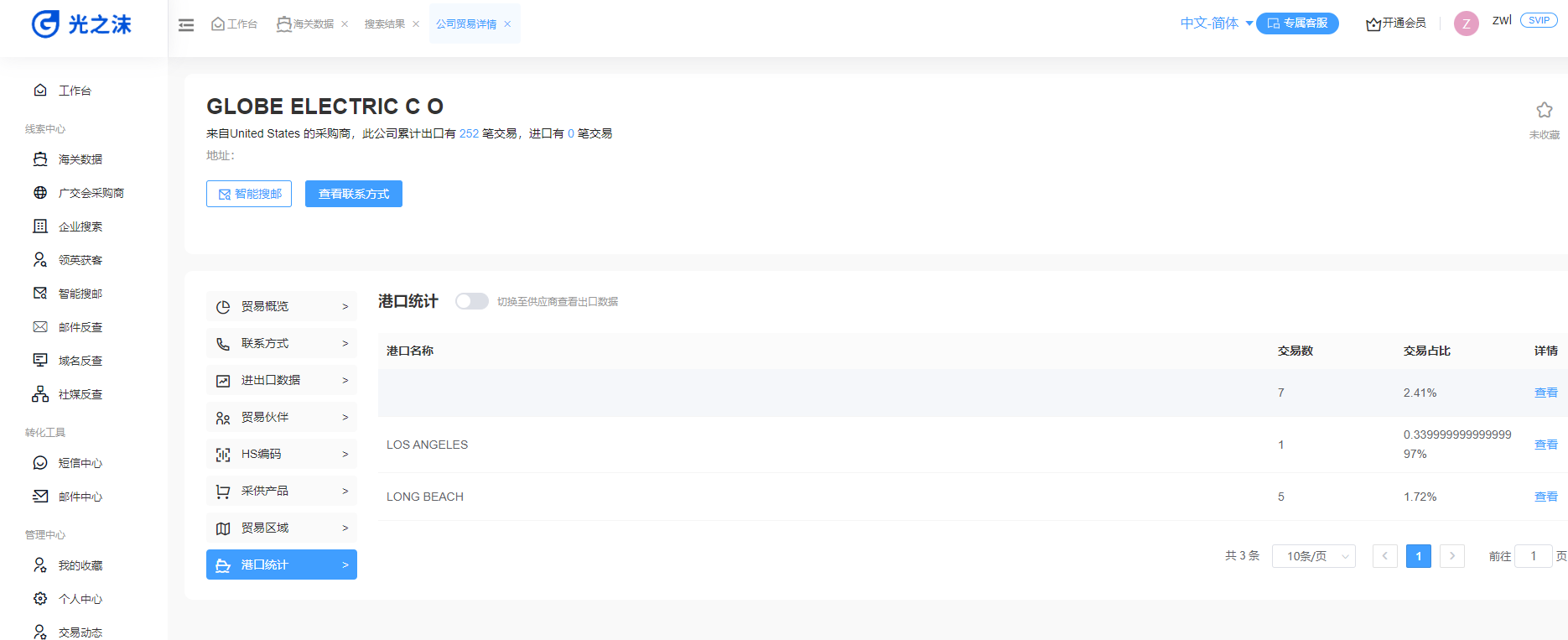Click the 未收藏 star icon
This screenshot has width=1568, height=640.
(x=1544, y=110)
